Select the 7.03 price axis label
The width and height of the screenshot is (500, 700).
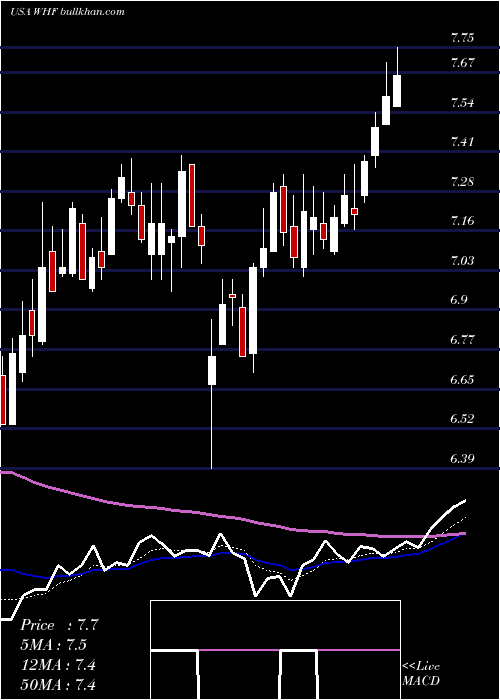[462, 261]
